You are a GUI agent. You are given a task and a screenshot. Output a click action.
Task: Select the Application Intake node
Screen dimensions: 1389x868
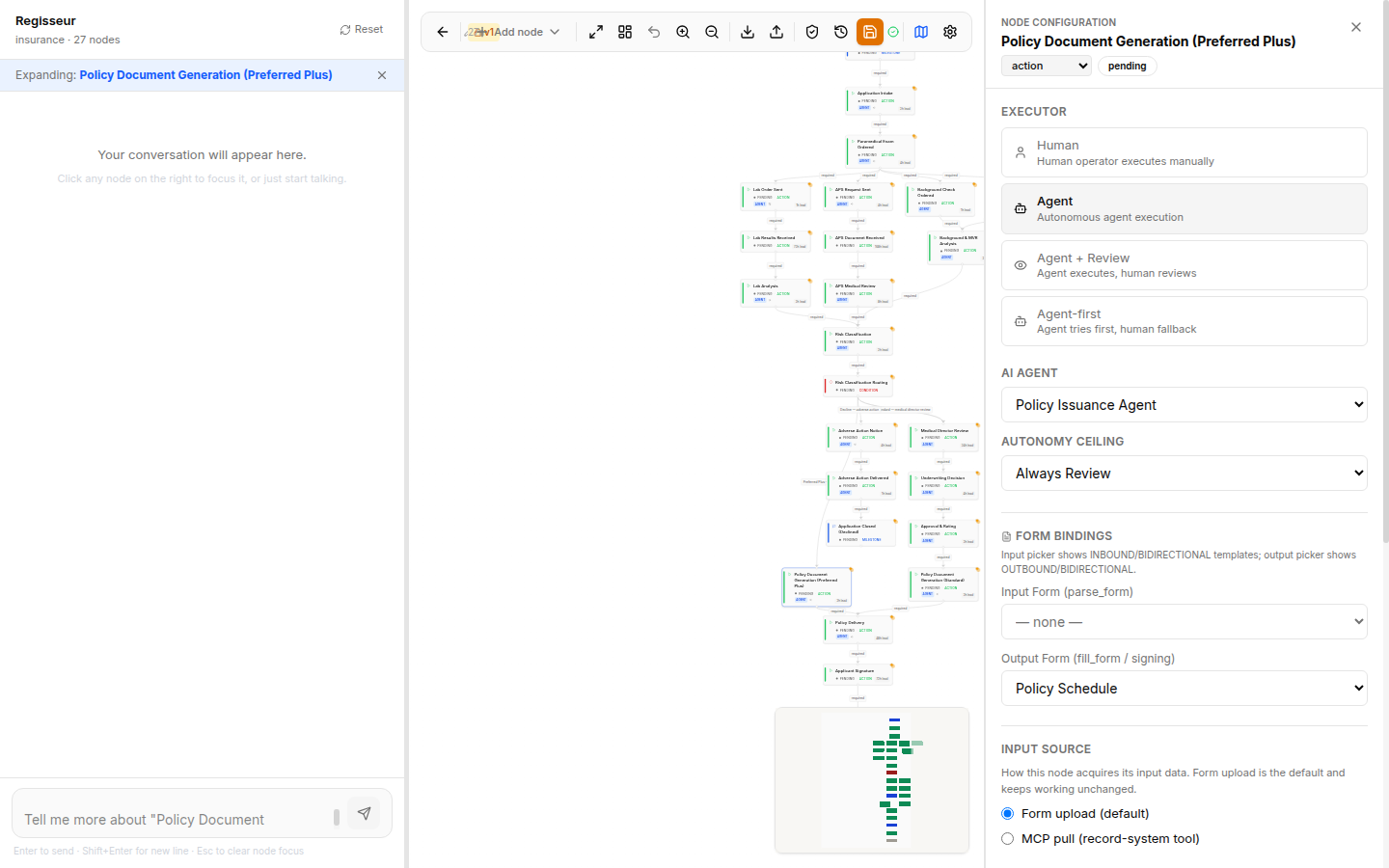(x=881, y=100)
